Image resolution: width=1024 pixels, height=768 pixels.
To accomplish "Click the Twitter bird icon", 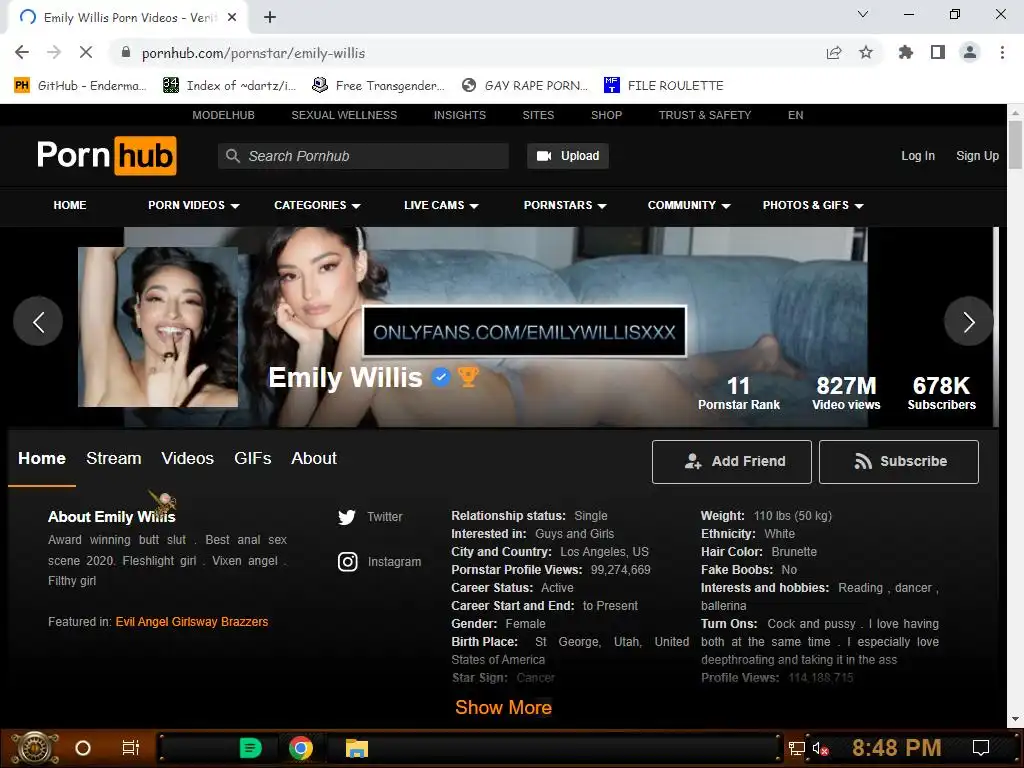I will tap(347, 517).
